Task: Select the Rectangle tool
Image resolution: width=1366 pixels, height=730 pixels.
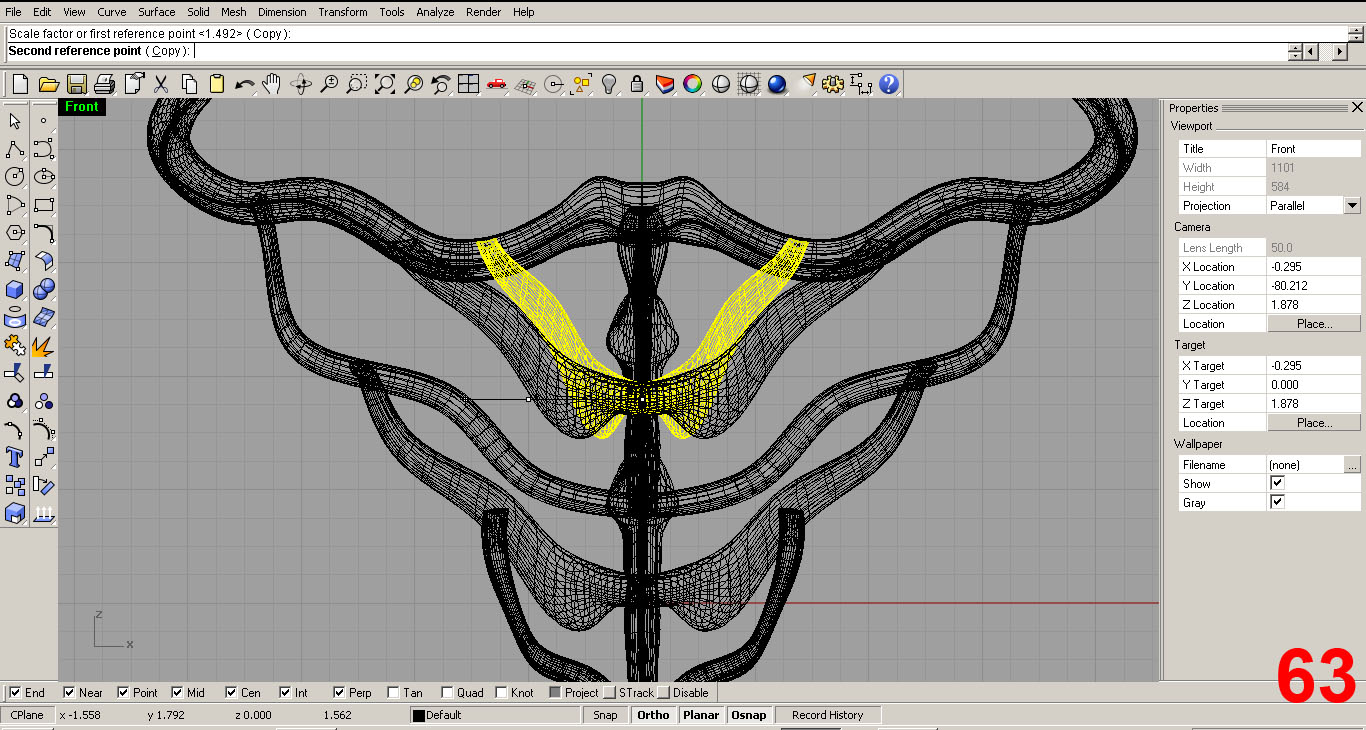Action: [x=44, y=205]
